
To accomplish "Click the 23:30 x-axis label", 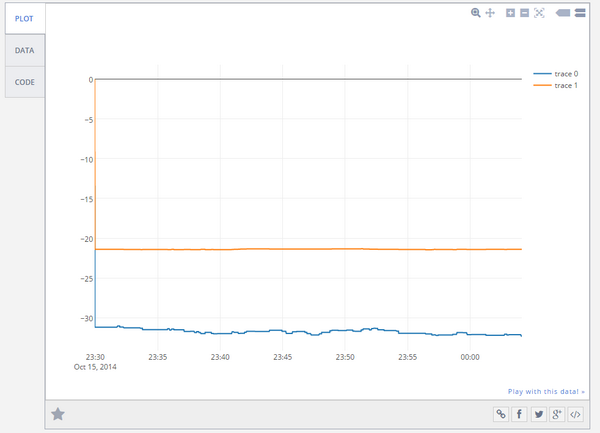I will pyautogui.click(x=95, y=357).
